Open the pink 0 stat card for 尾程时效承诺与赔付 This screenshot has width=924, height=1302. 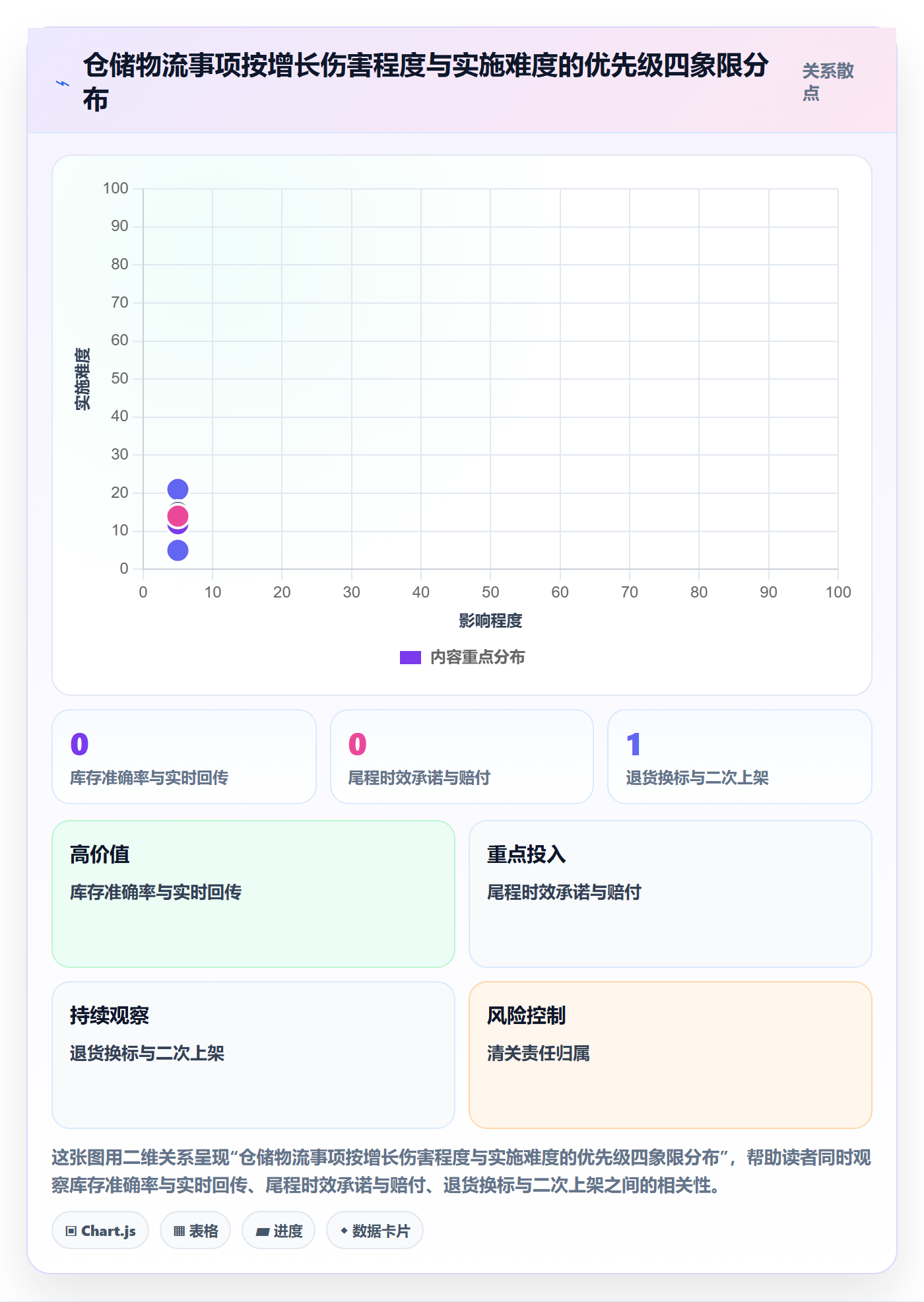click(462, 757)
